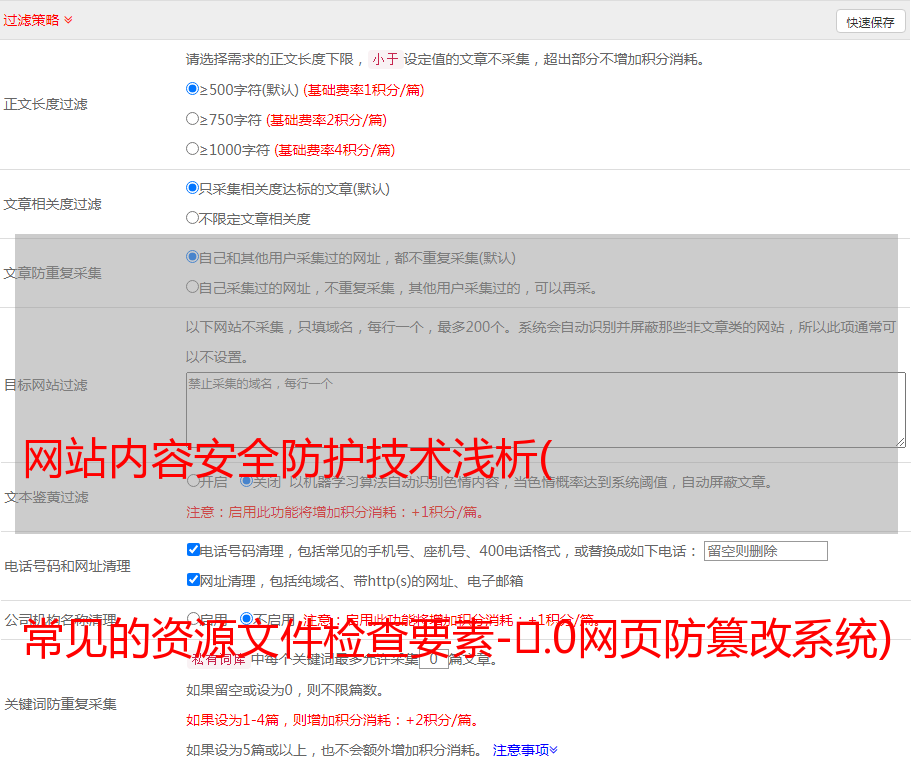
Task: Click the 禁止采集的域名 text area
Action: click(545, 410)
